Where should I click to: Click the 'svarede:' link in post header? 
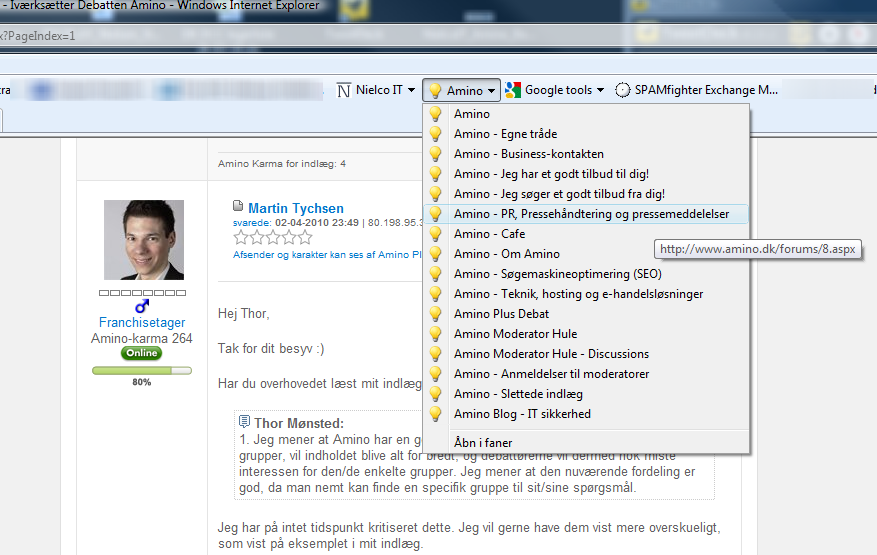click(252, 223)
